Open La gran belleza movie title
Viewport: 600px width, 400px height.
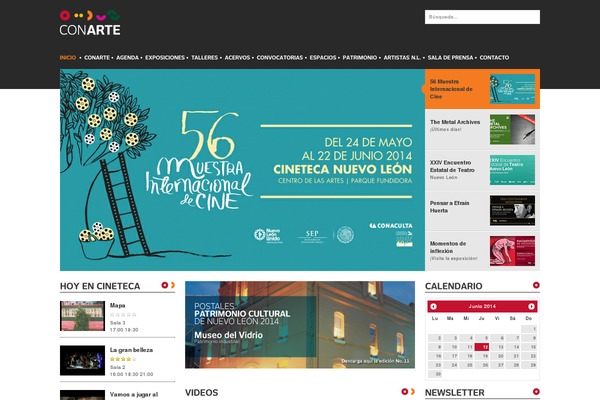click(x=131, y=350)
